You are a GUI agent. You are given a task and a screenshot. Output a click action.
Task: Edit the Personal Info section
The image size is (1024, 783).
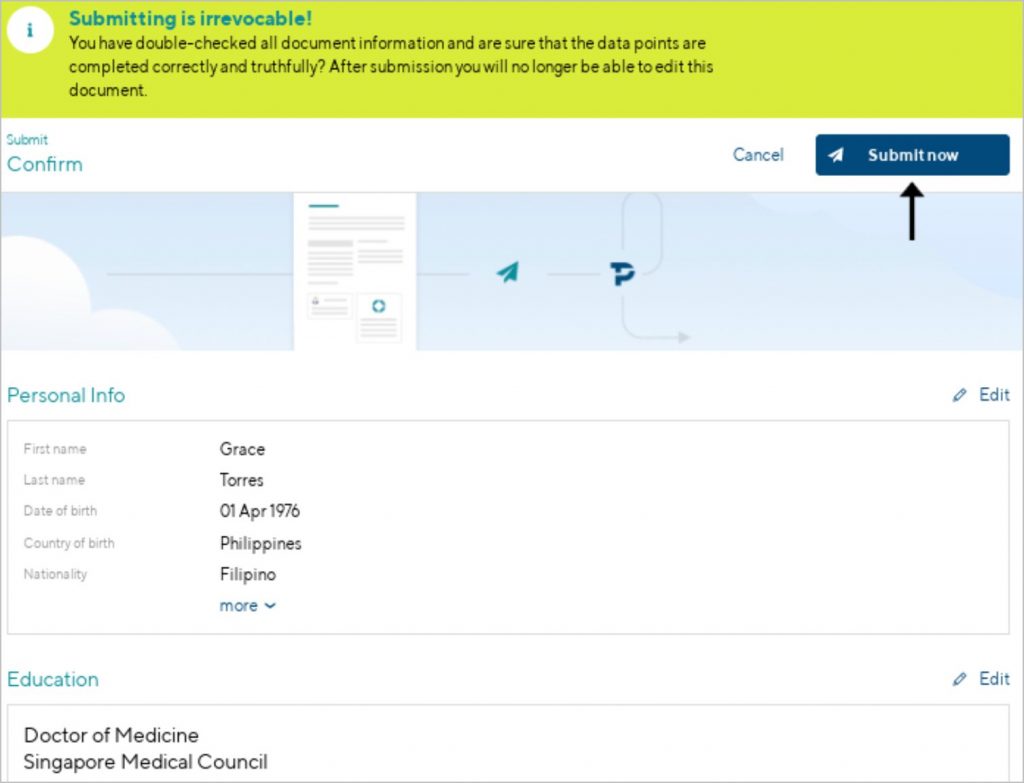coord(982,394)
